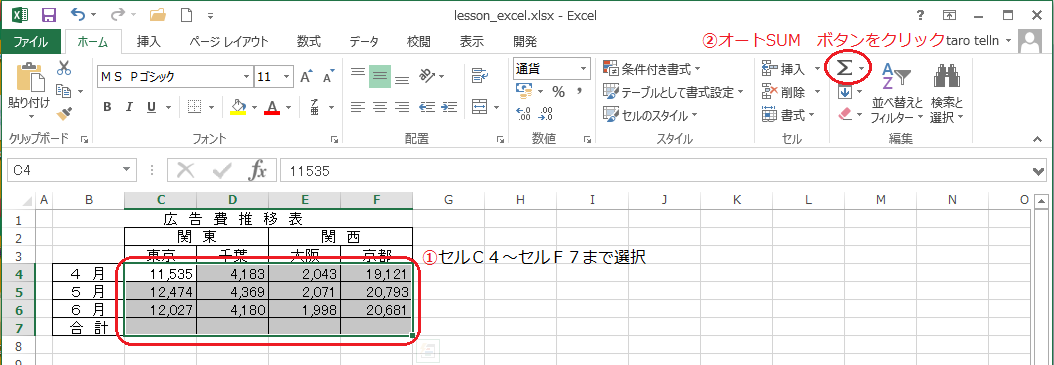Apply percent style
This screenshot has width=1054, height=365.
[x=558, y=91]
